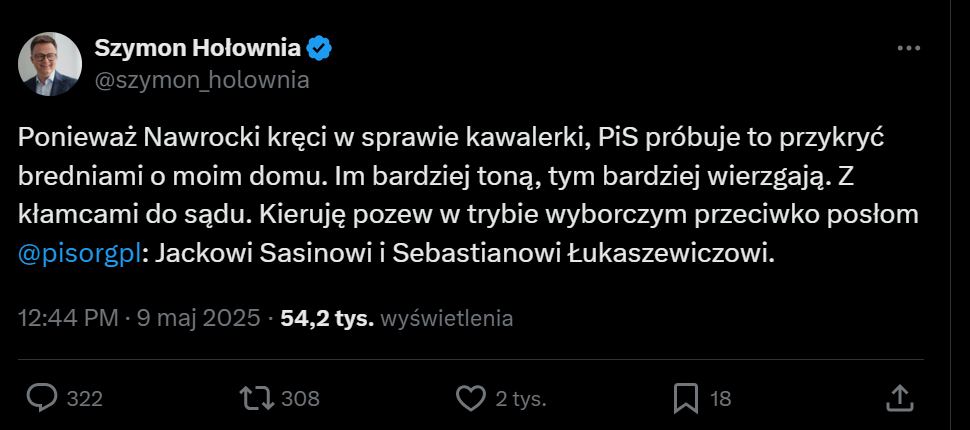970x430 pixels.
Task: Click the 308 reposts count
Action: click(300, 398)
